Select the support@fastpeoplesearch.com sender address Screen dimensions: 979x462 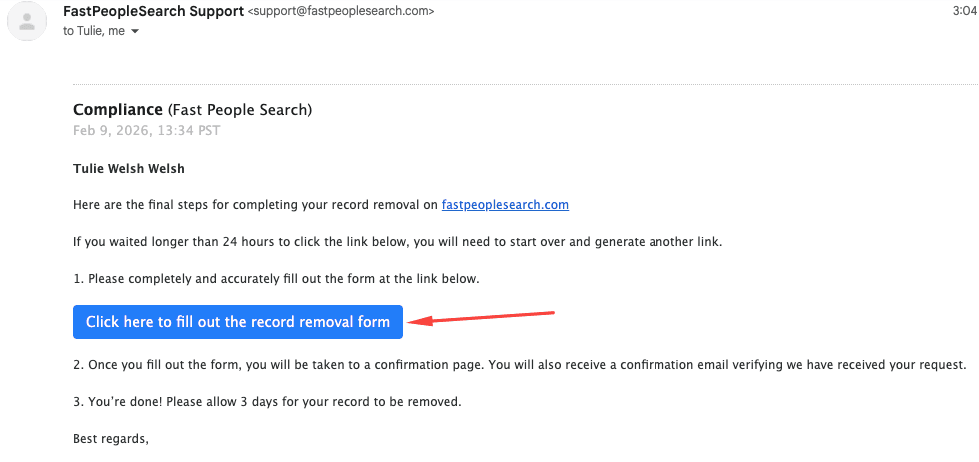(341, 12)
